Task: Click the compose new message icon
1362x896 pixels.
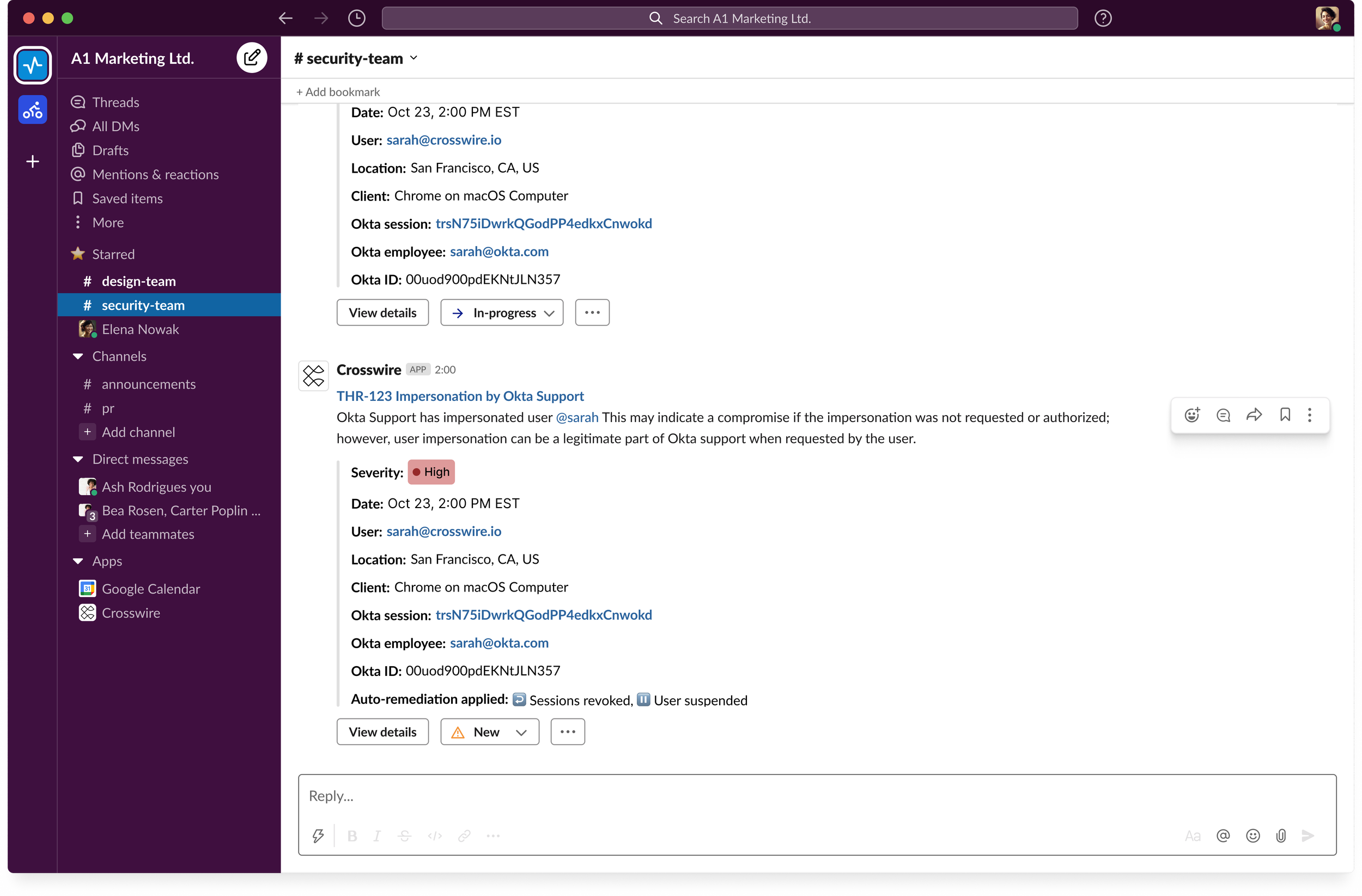Action: coord(252,58)
